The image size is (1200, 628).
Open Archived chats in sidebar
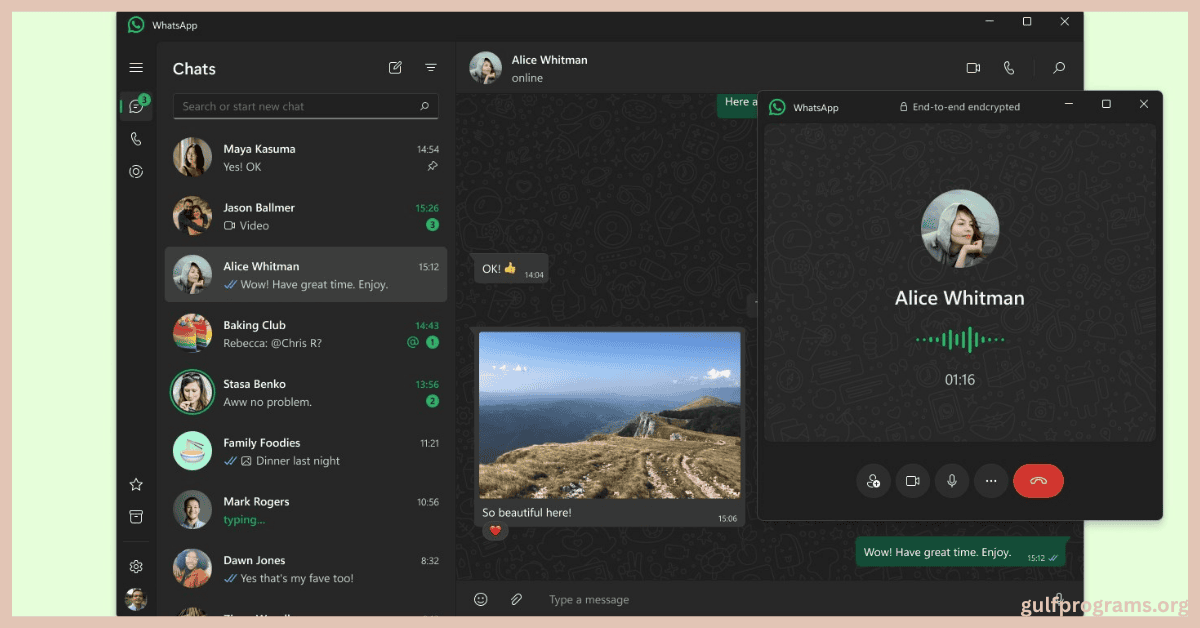tap(136, 516)
